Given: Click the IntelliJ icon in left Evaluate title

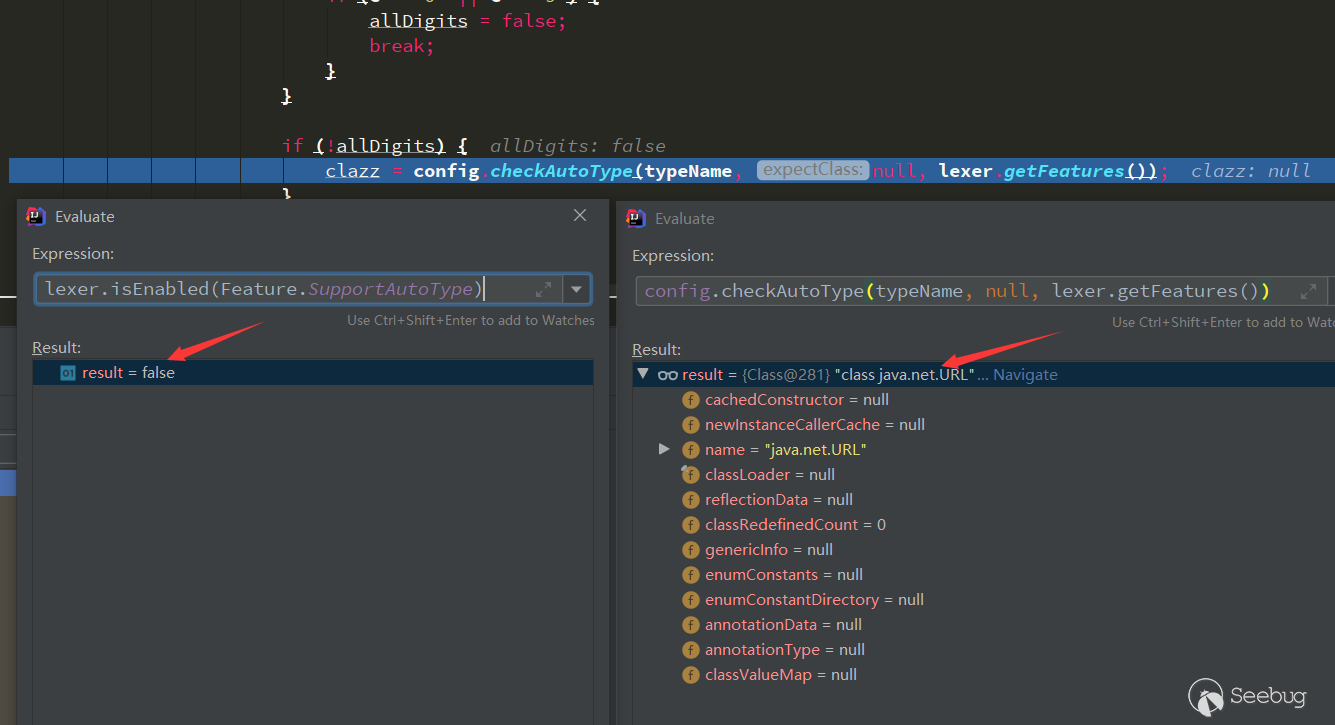Looking at the screenshot, I should [36, 216].
